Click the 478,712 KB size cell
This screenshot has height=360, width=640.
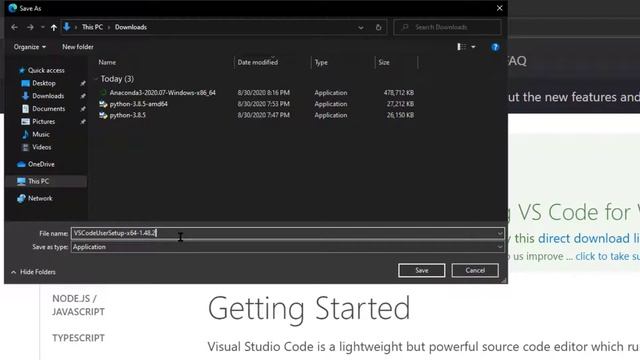399,93
